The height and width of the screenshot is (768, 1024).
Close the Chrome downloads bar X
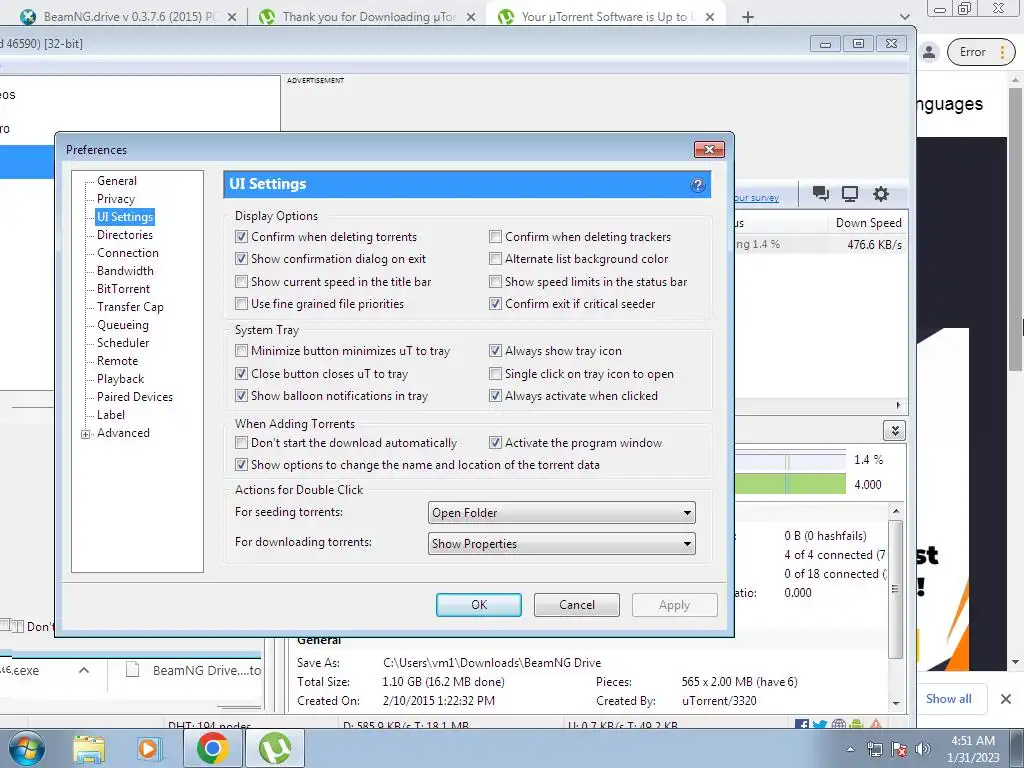point(1006,699)
